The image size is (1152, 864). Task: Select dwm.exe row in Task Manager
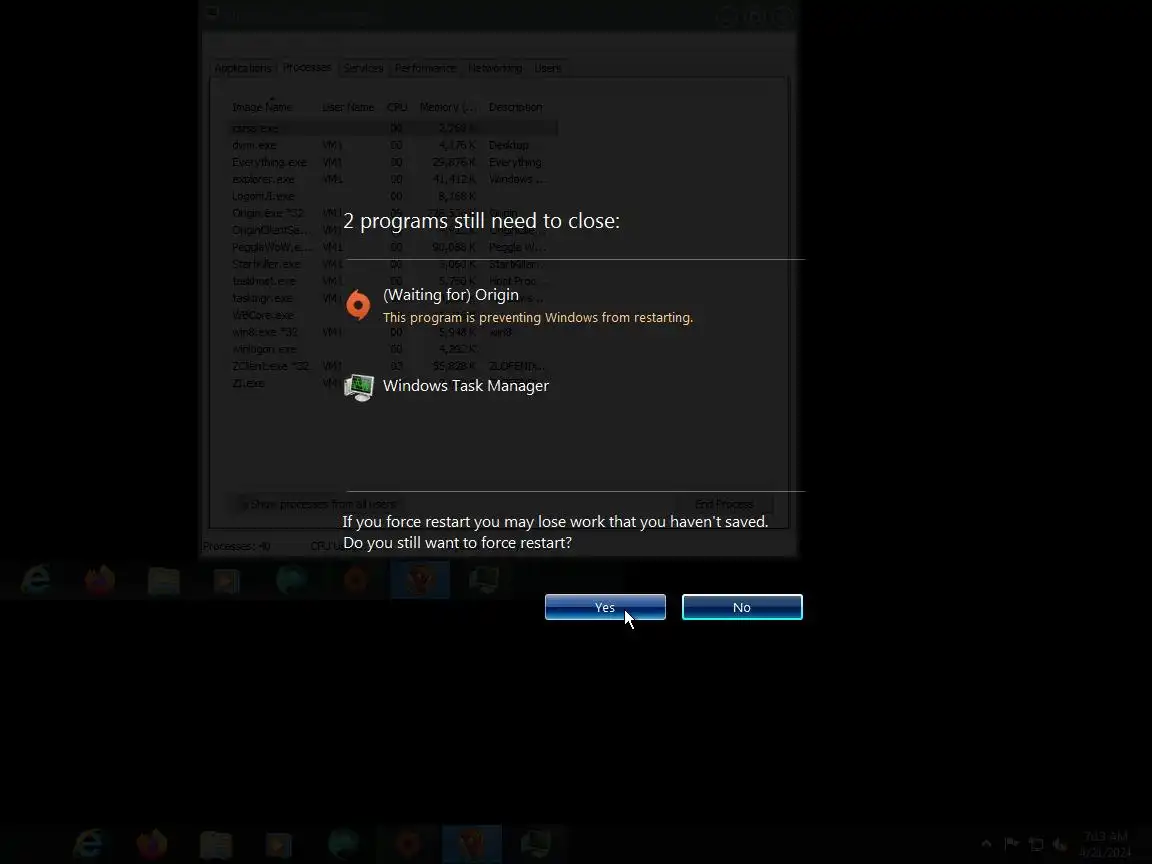click(x=394, y=145)
